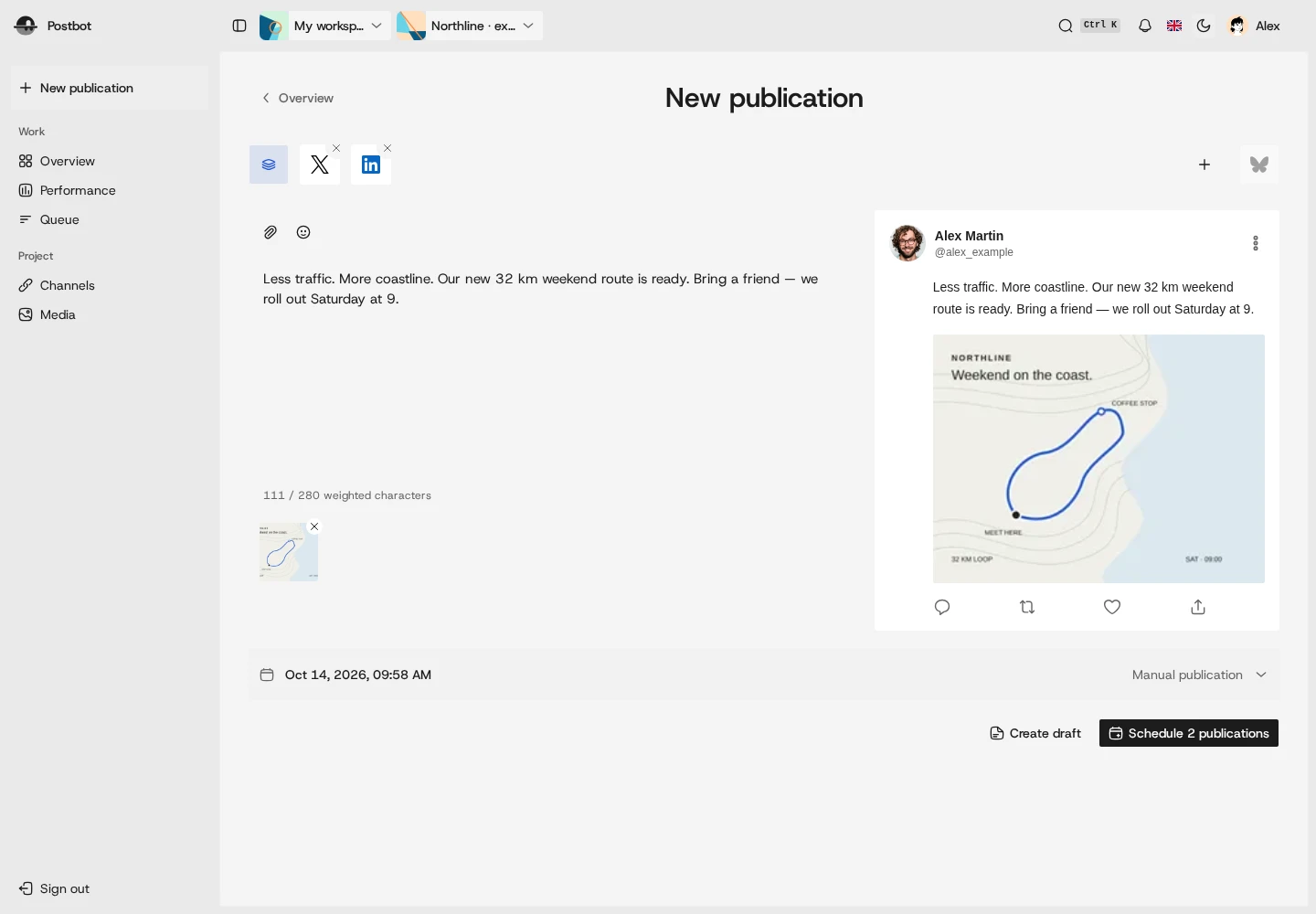The width and height of the screenshot is (1316, 914).
Task: Go back to Overview link
Action: (298, 98)
